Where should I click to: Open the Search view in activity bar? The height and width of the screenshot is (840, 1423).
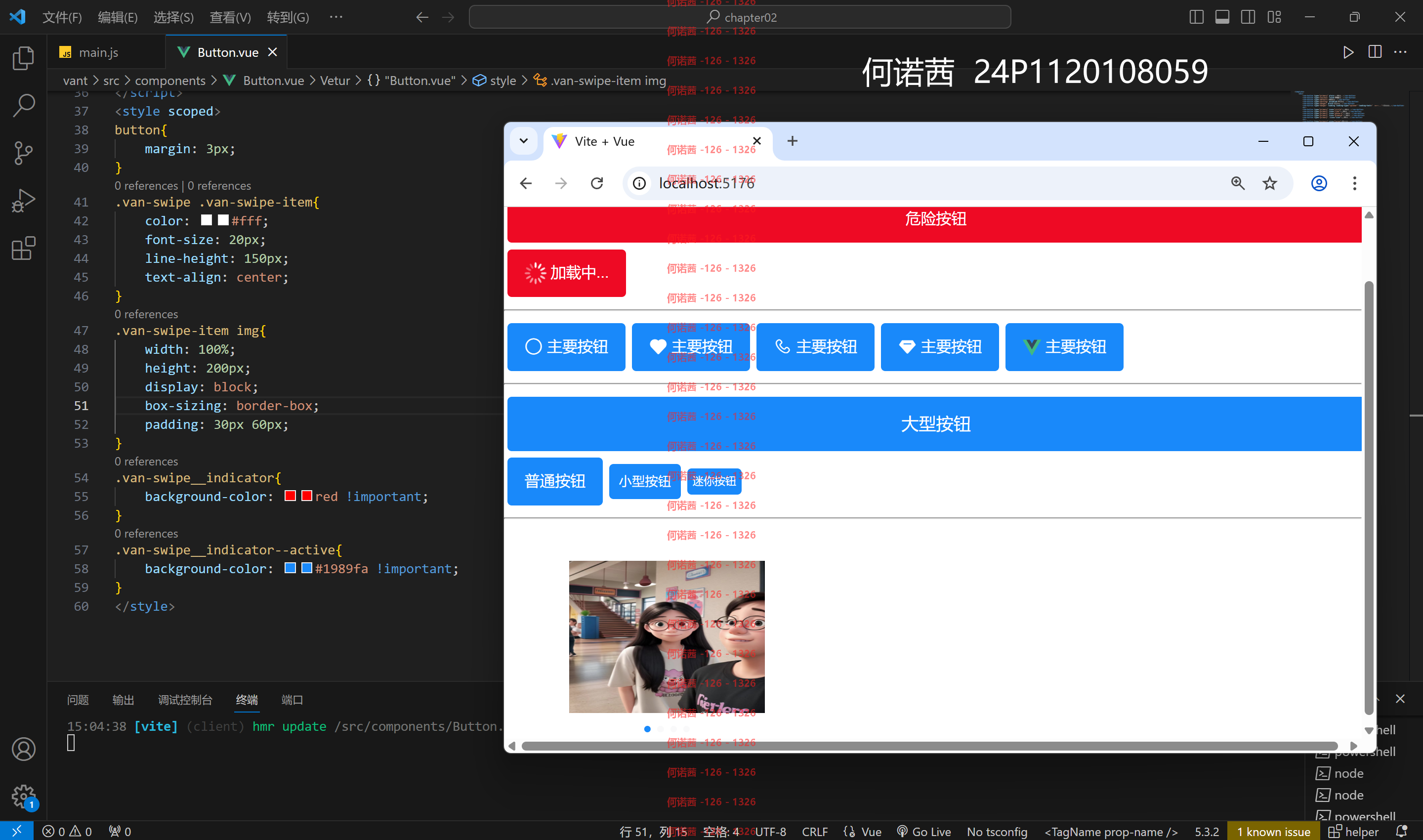point(23,105)
